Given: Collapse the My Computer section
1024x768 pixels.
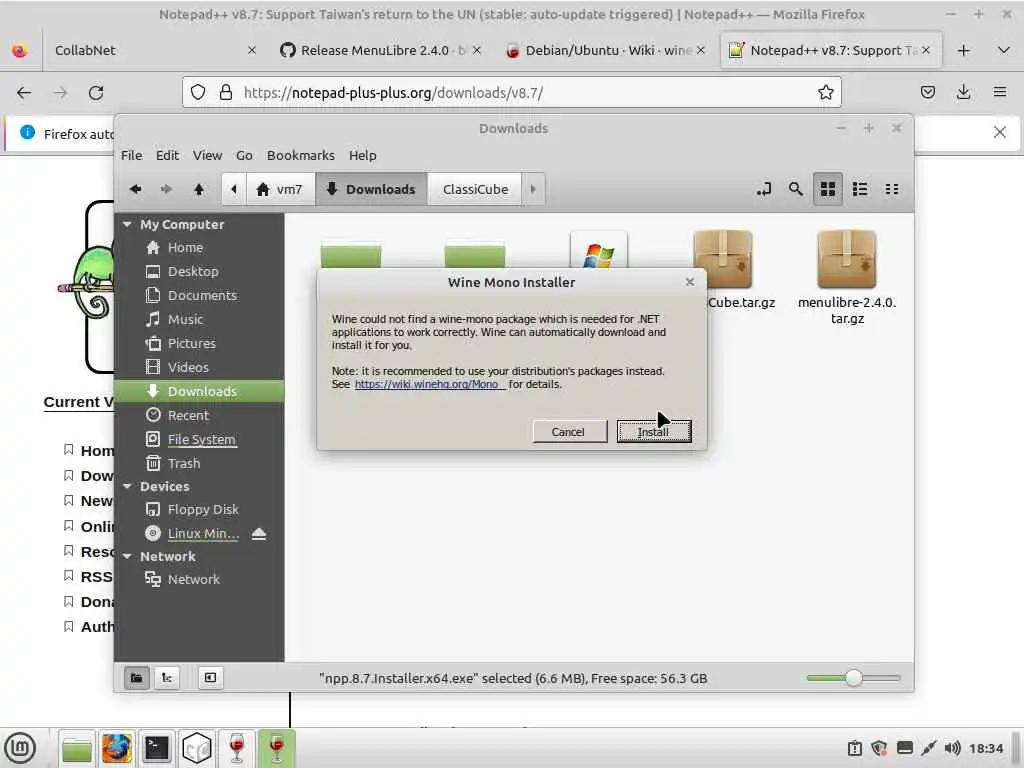Looking at the screenshot, I should pos(127,225).
